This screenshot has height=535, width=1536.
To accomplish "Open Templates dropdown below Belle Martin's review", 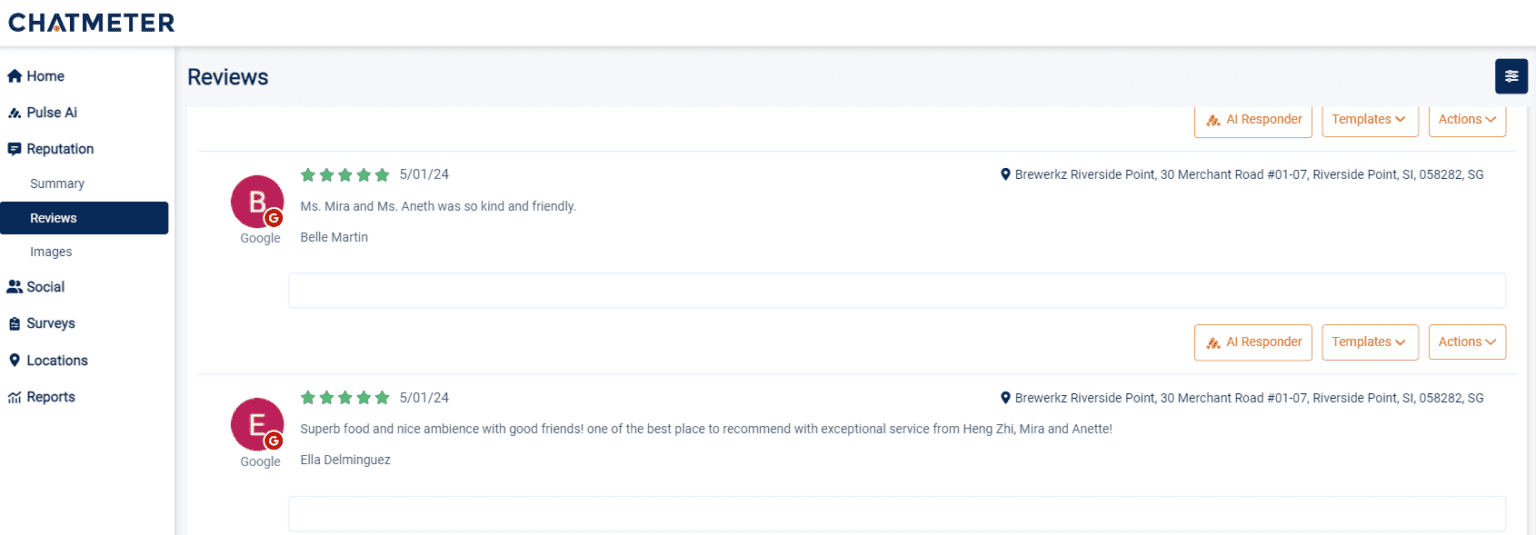I will click(1369, 342).
